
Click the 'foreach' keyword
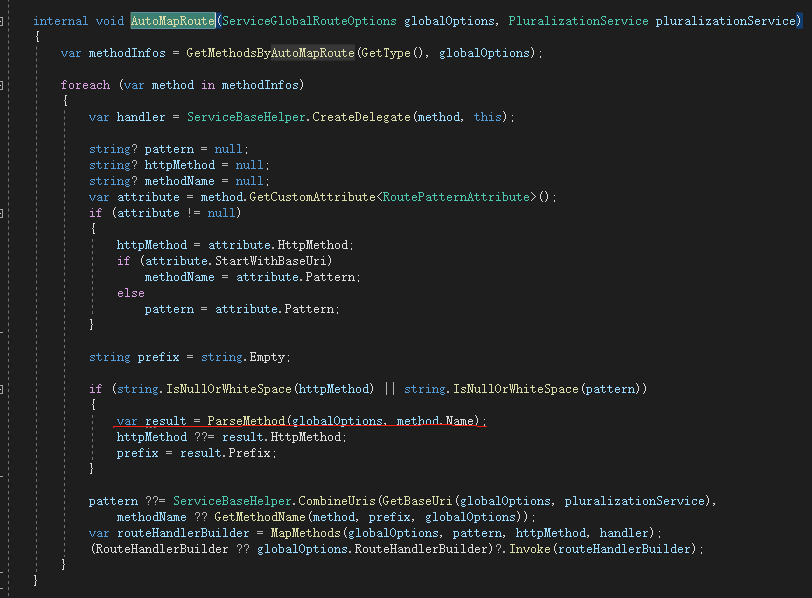click(x=85, y=85)
